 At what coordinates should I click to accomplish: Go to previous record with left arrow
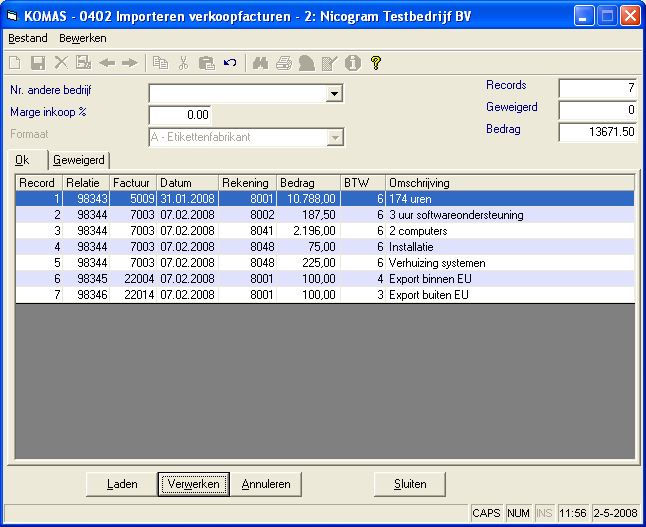coord(107,63)
